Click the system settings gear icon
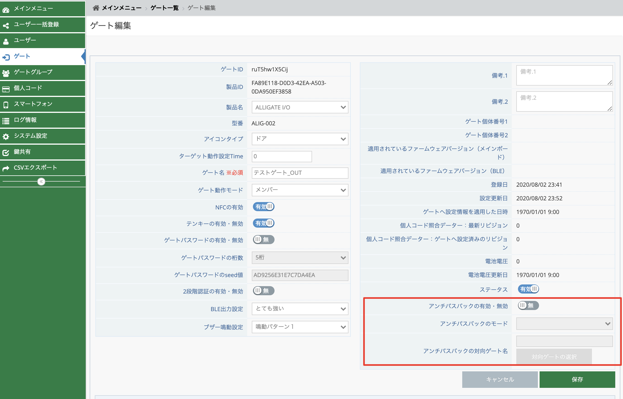The width and height of the screenshot is (623, 399). [x=6, y=137]
